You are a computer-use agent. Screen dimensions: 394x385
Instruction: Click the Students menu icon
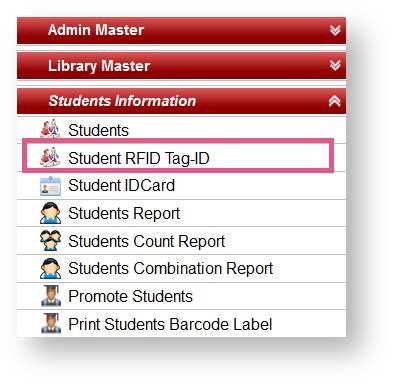[50, 129]
